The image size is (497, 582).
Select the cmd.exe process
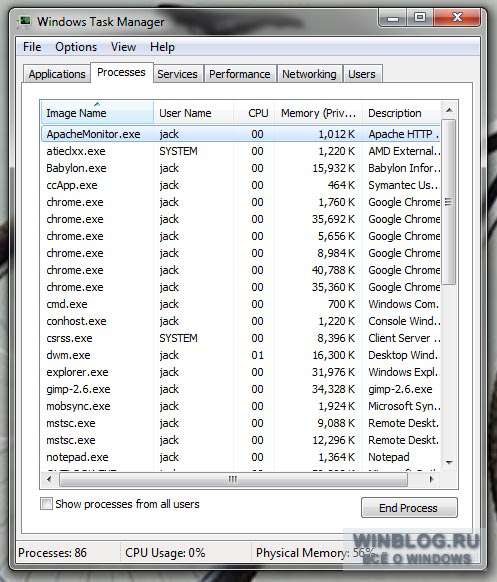241,304
